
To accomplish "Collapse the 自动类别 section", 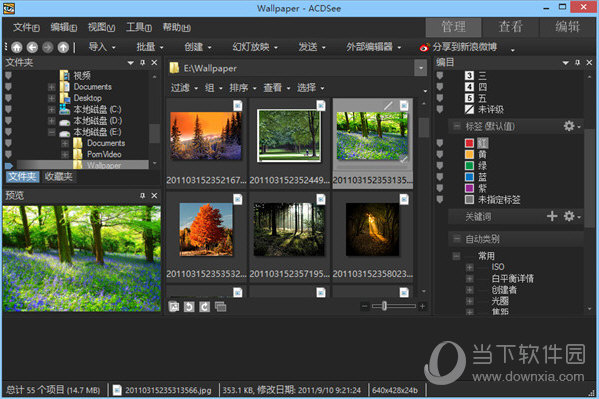I will 456,239.
